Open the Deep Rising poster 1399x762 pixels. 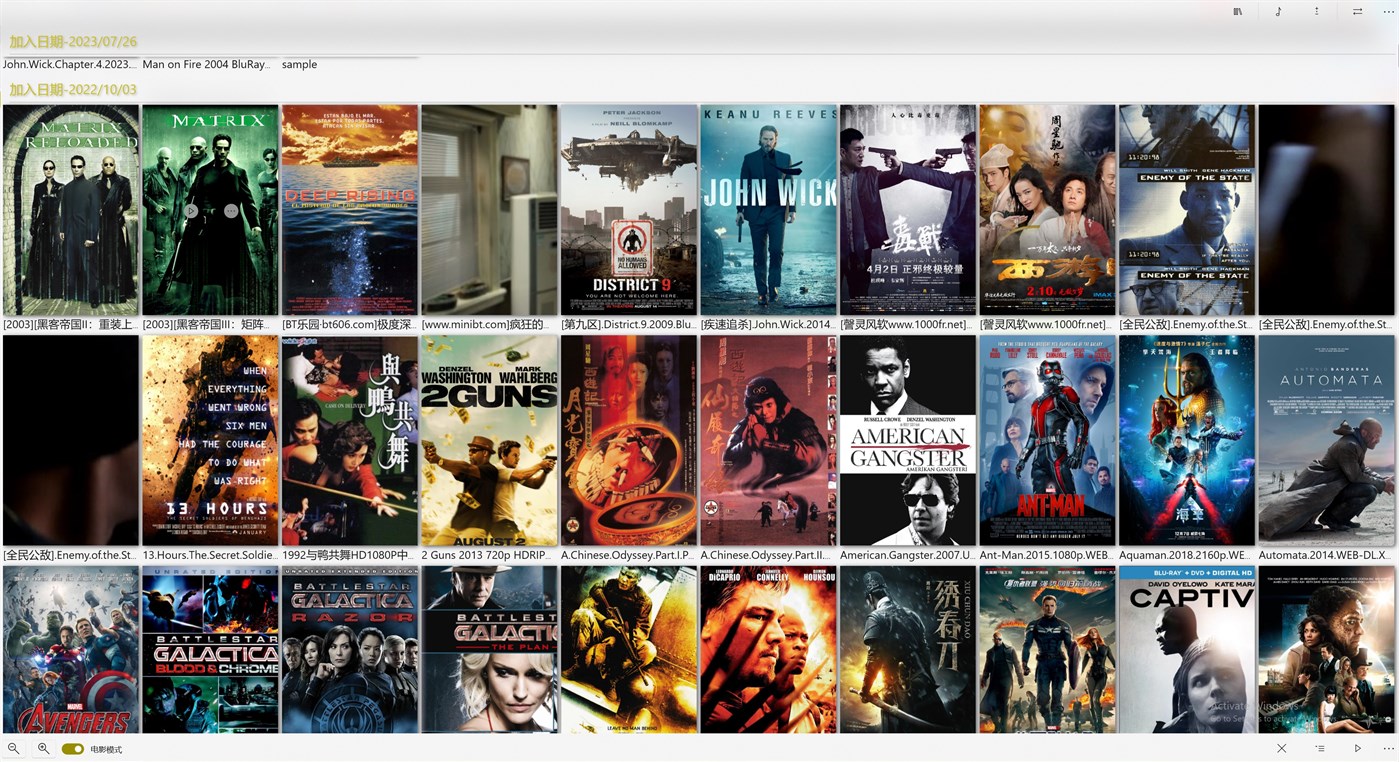pyautogui.click(x=350, y=210)
